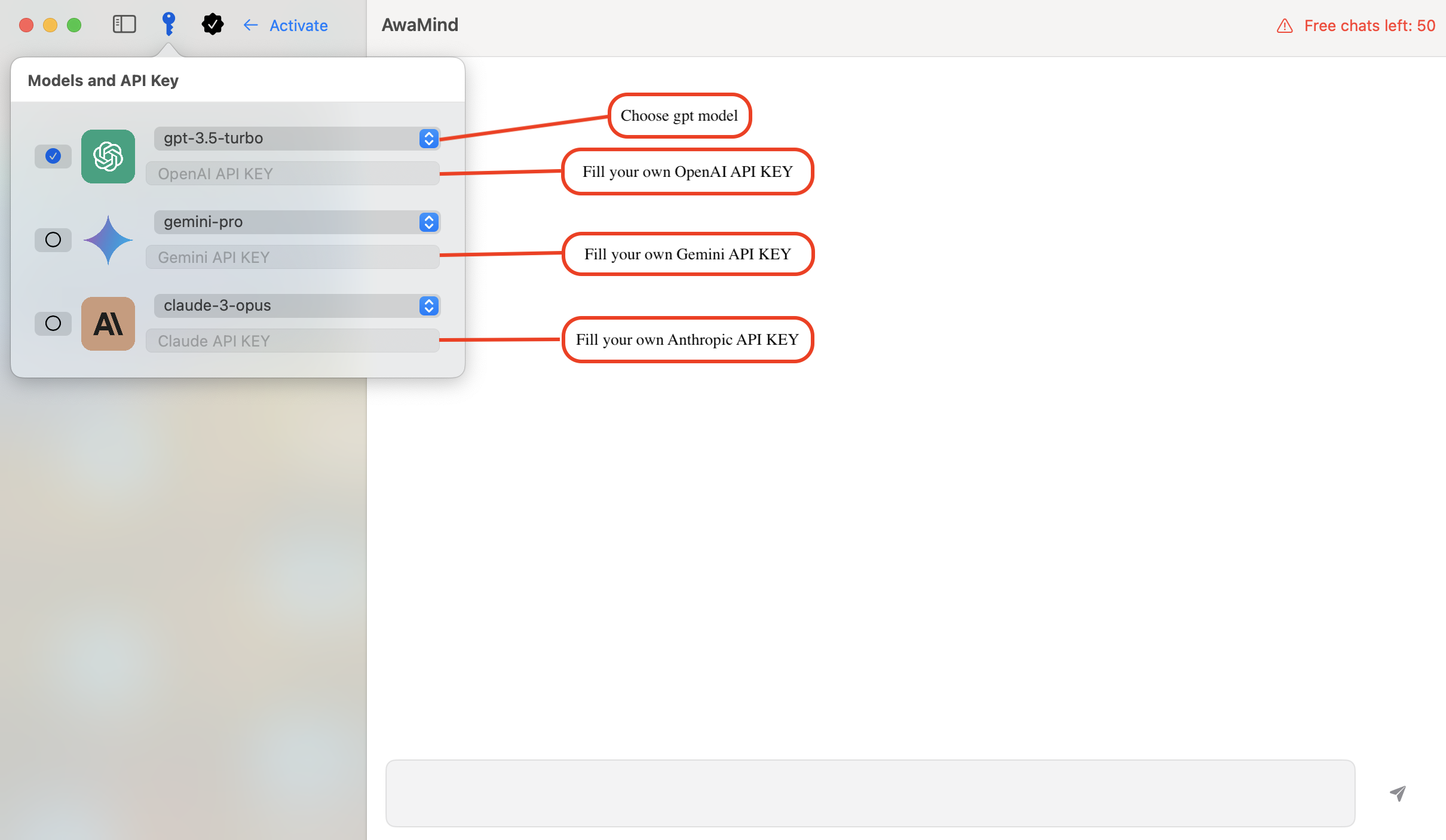Screen dimensions: 1446x840
Task: Click the key icon in toolbar
Action: pyautogui.click(x=167, y=25)
